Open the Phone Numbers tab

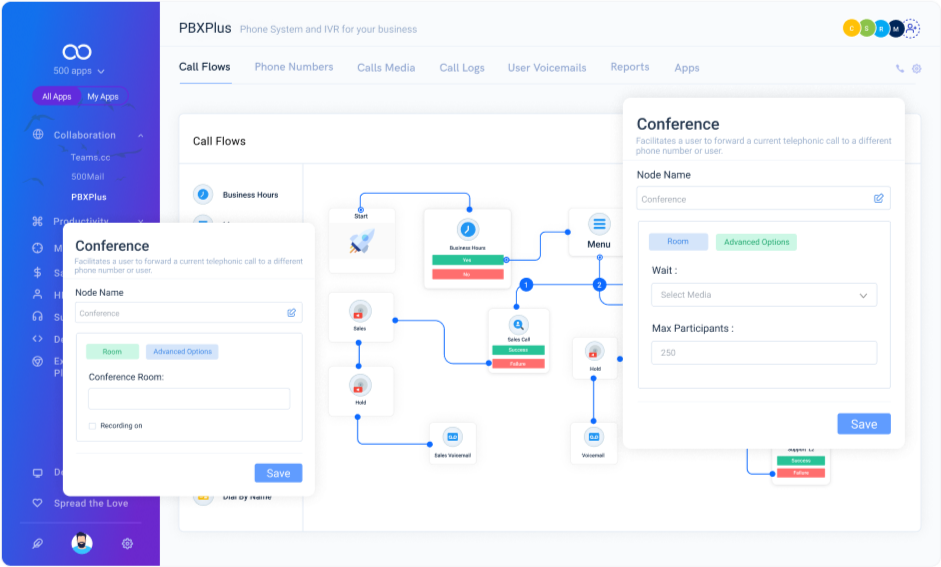(x=293, y=67)
